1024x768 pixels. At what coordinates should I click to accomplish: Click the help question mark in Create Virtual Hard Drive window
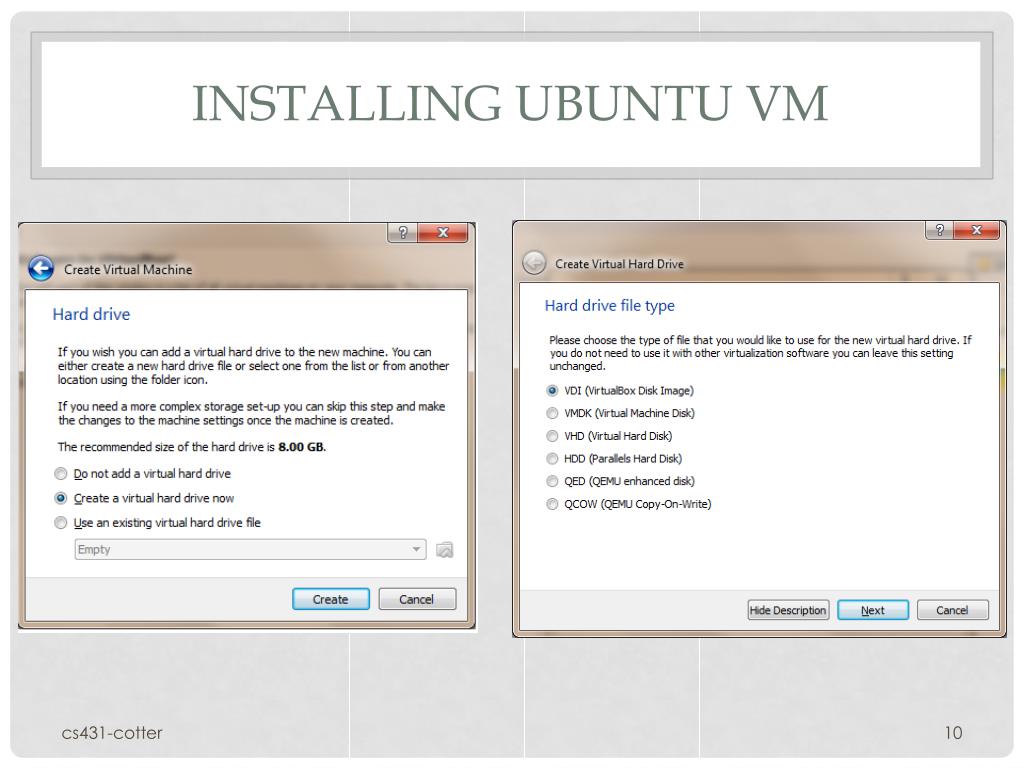pyautogui.click(x=940, y=230)
